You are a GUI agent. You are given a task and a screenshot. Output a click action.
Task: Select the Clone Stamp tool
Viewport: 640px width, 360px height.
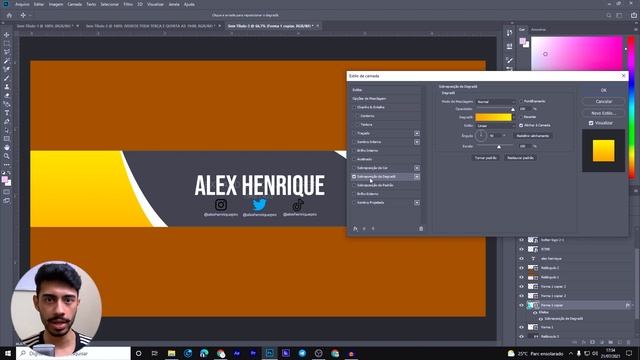point(7,87)
